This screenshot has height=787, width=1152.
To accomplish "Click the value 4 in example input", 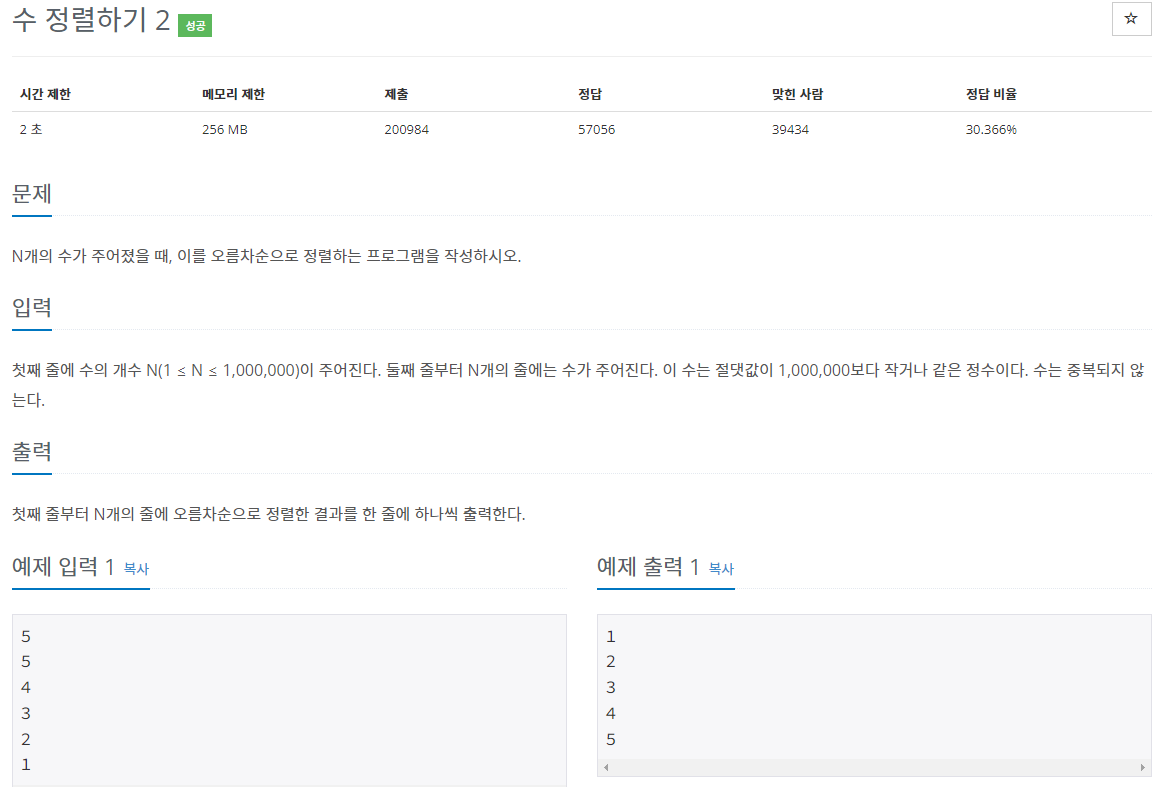I will click(x=26, y=688).
